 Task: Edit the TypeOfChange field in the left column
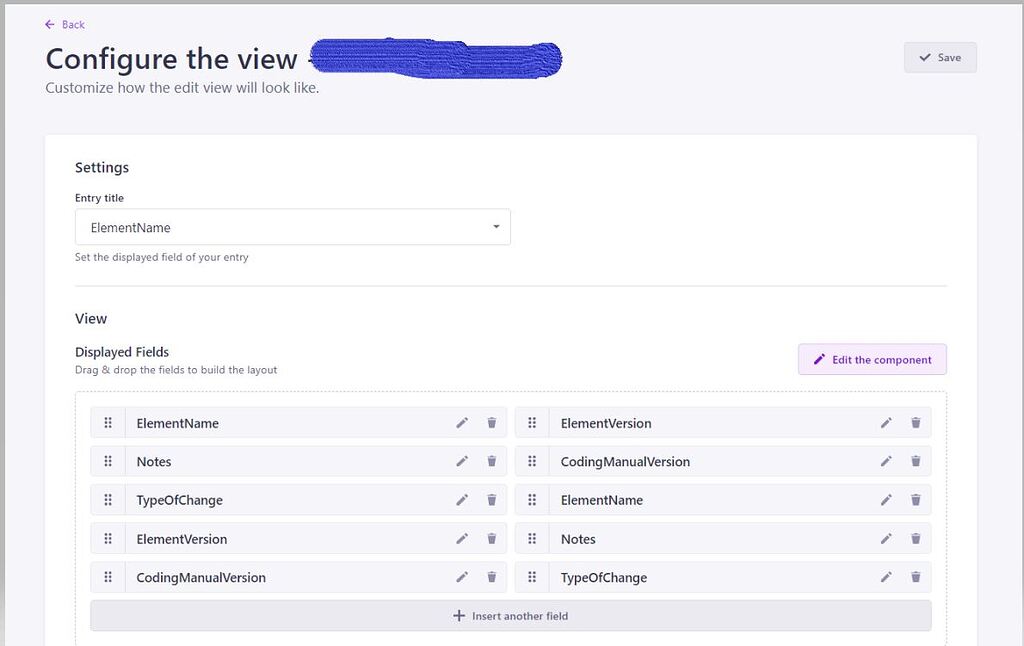pyautogui.click(x=462, y=500)
